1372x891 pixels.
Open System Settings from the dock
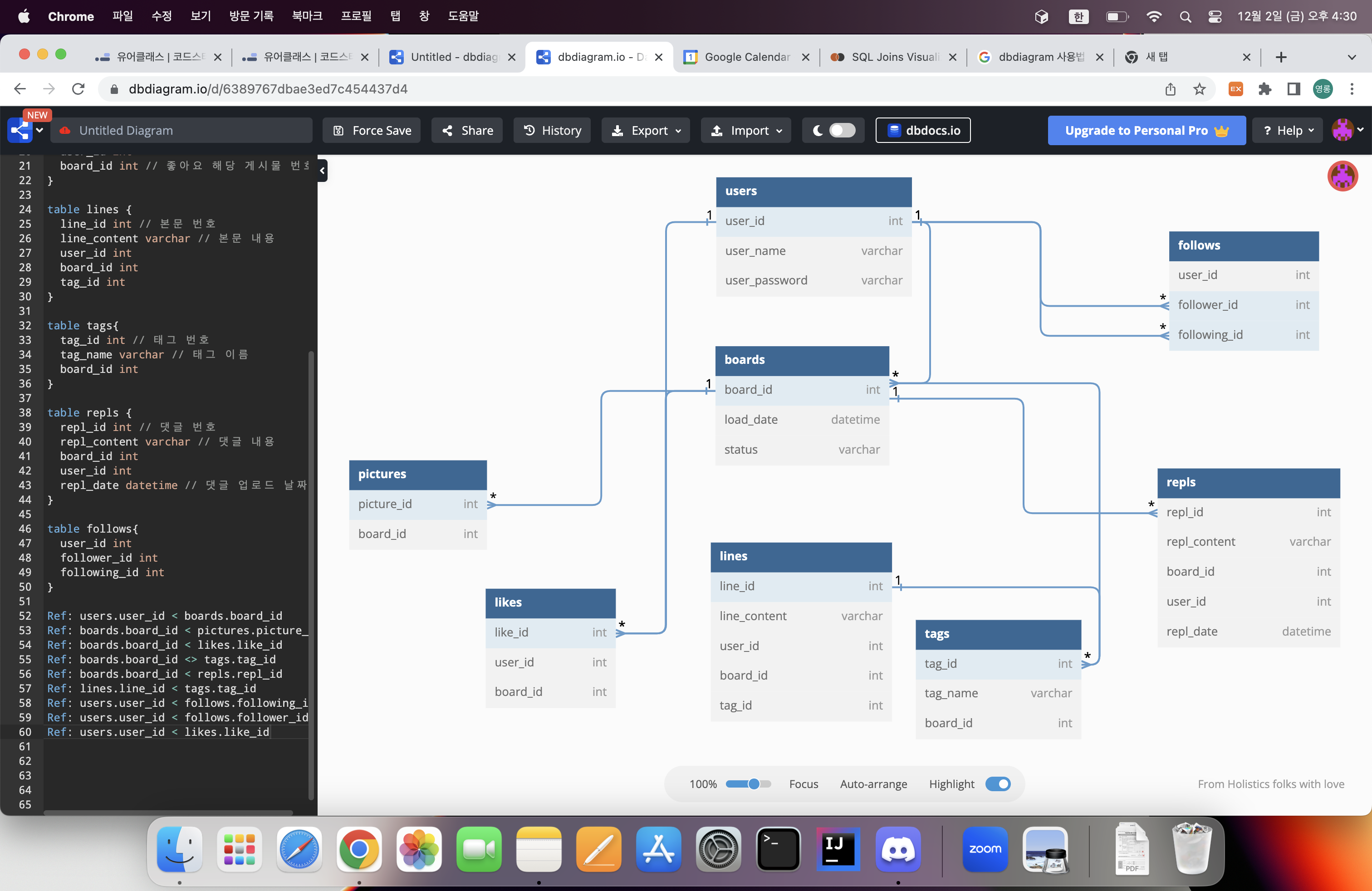[718, 850]
